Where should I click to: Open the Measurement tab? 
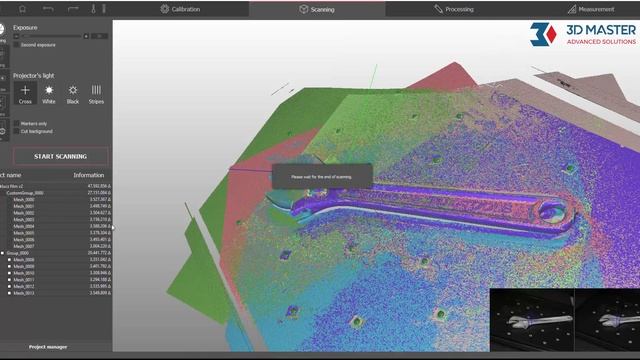click(590, 9)
